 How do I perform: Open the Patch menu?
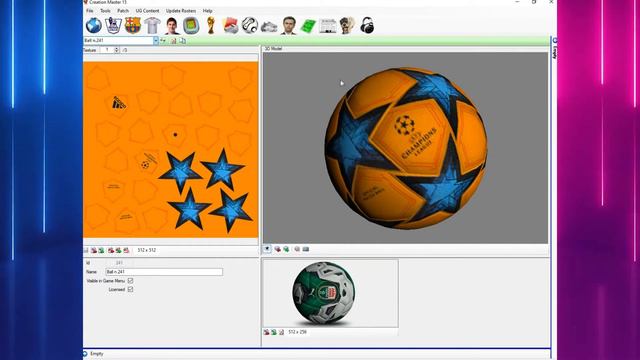[123, 11]
